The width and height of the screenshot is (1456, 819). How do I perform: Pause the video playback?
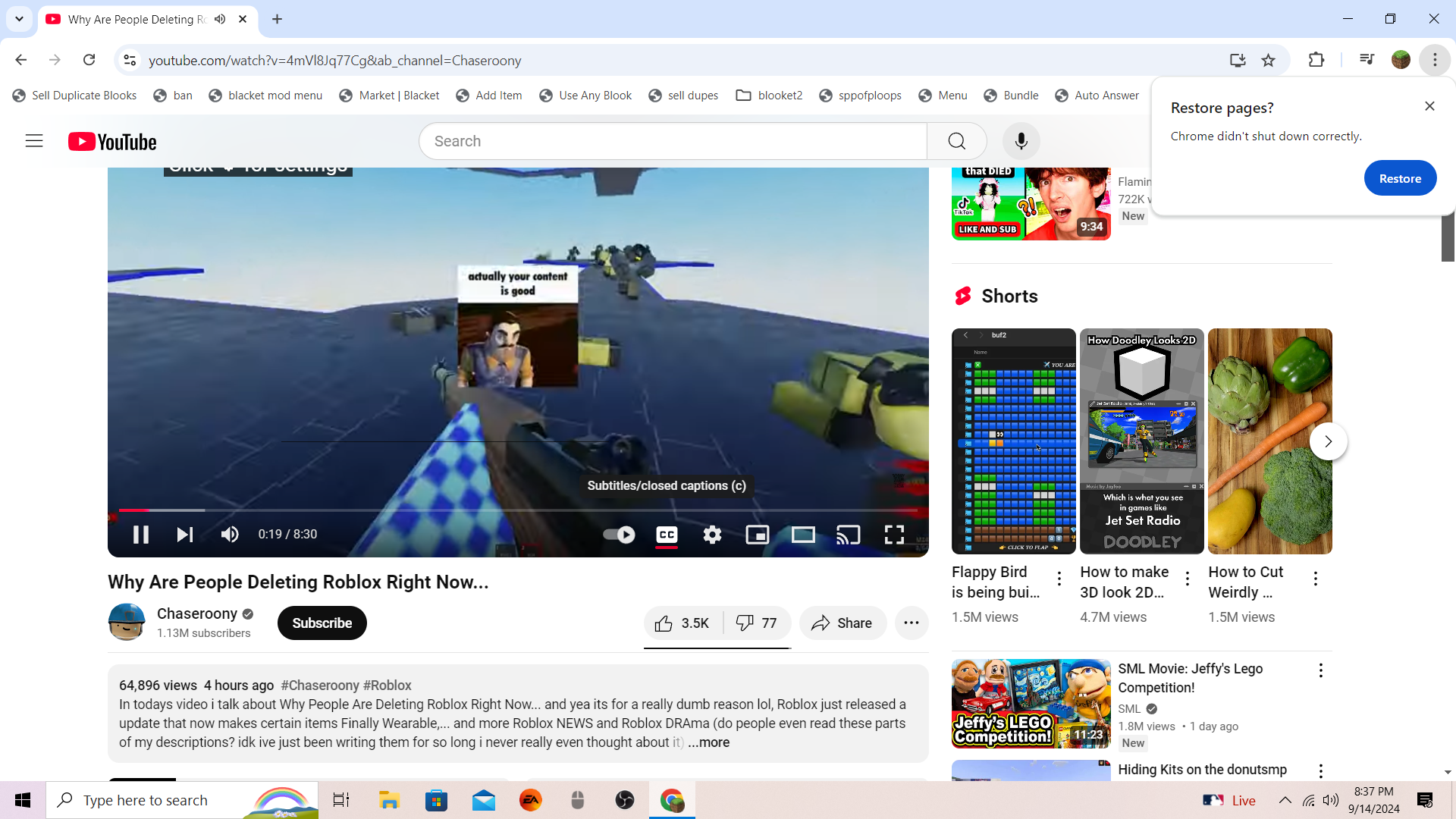point(141,535)
